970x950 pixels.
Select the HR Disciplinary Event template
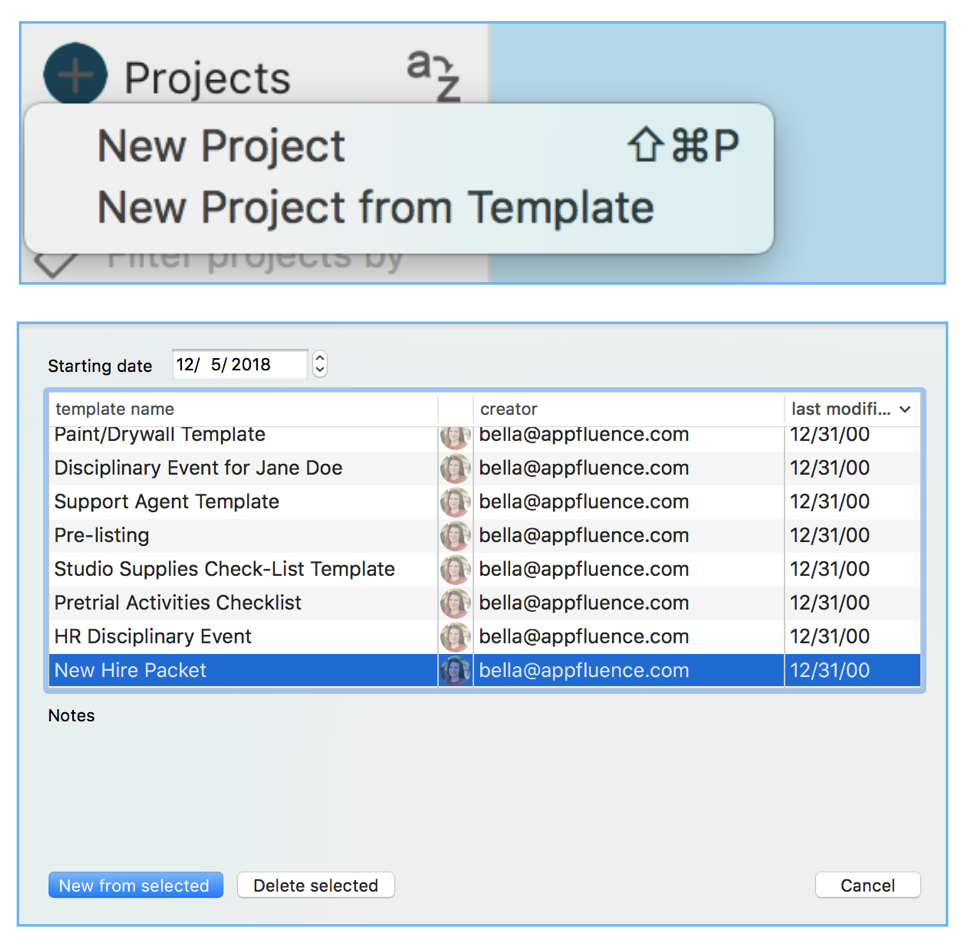[153, 637]
